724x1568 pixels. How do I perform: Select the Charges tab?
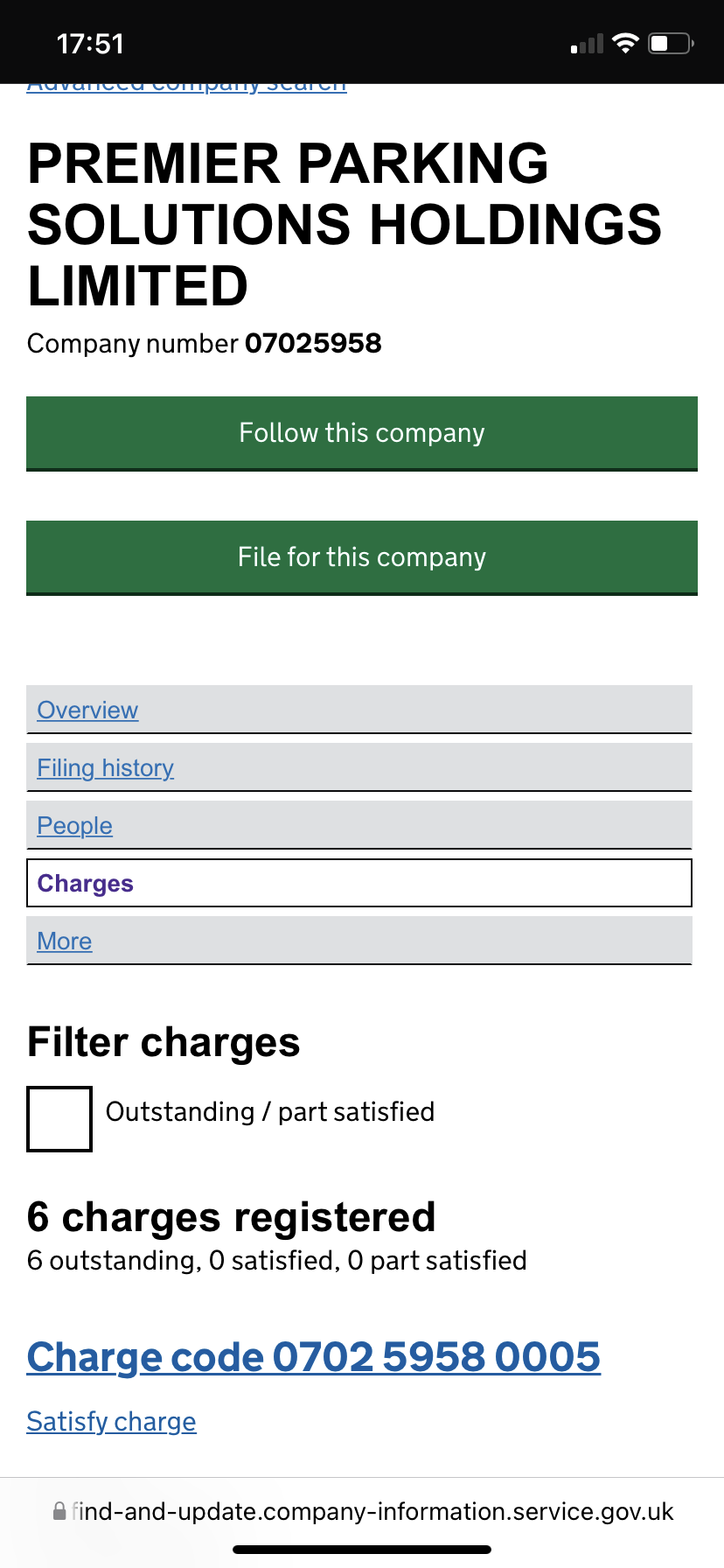(359, 883)
